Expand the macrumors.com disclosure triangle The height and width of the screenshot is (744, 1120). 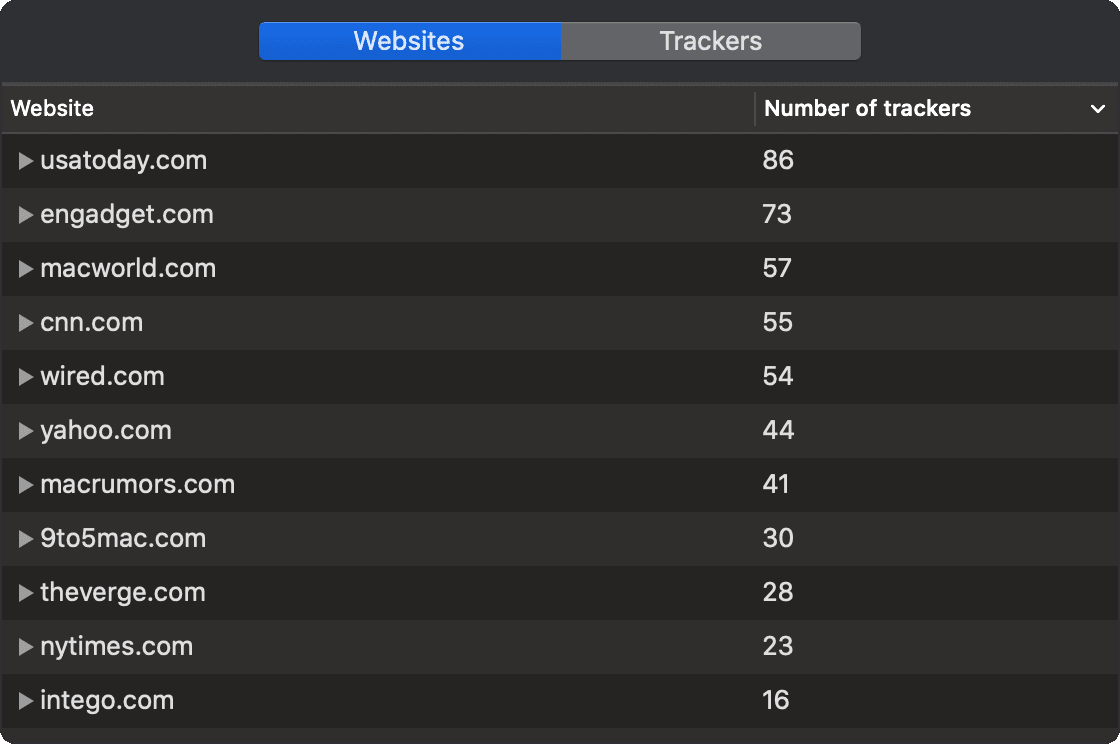coord(26,485)
